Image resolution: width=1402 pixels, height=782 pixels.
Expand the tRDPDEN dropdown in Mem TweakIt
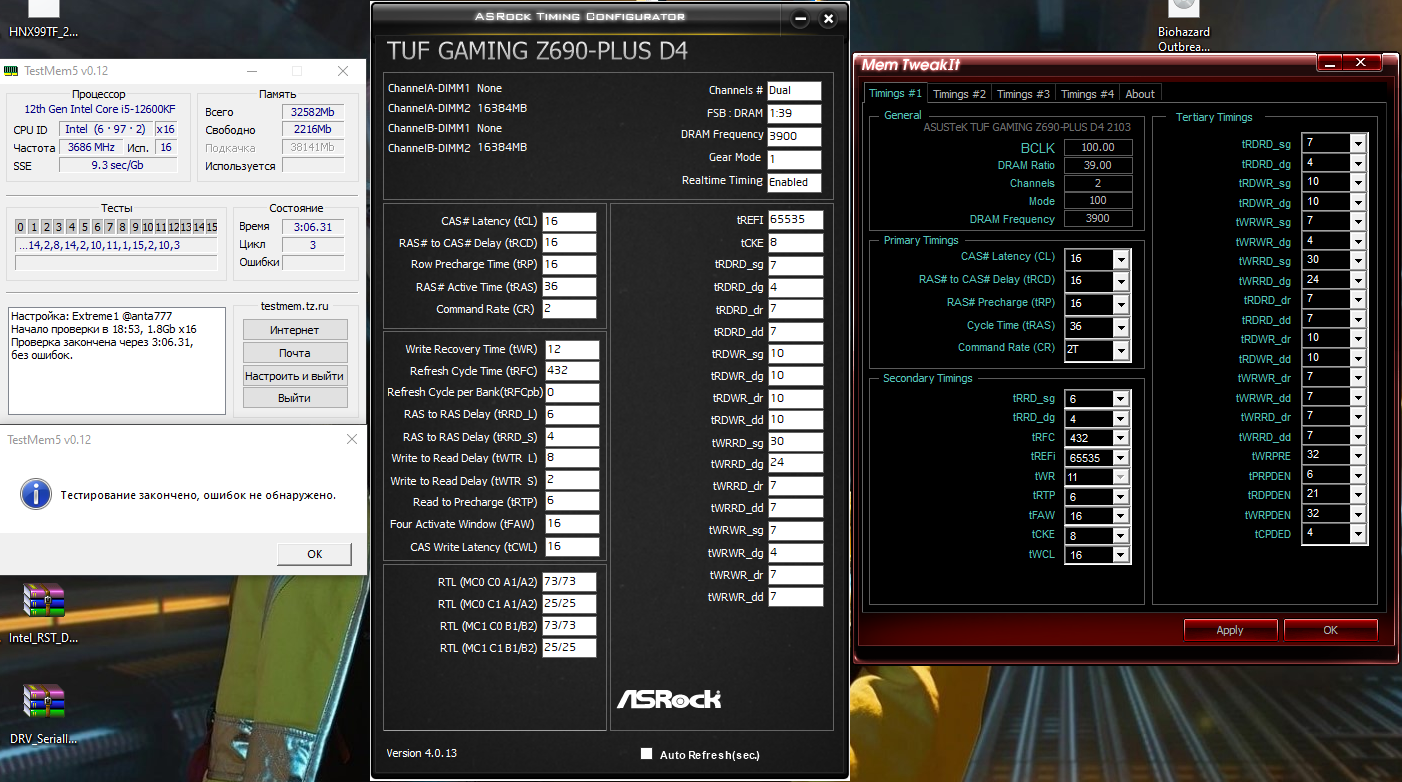click(x=1357, y=495)
